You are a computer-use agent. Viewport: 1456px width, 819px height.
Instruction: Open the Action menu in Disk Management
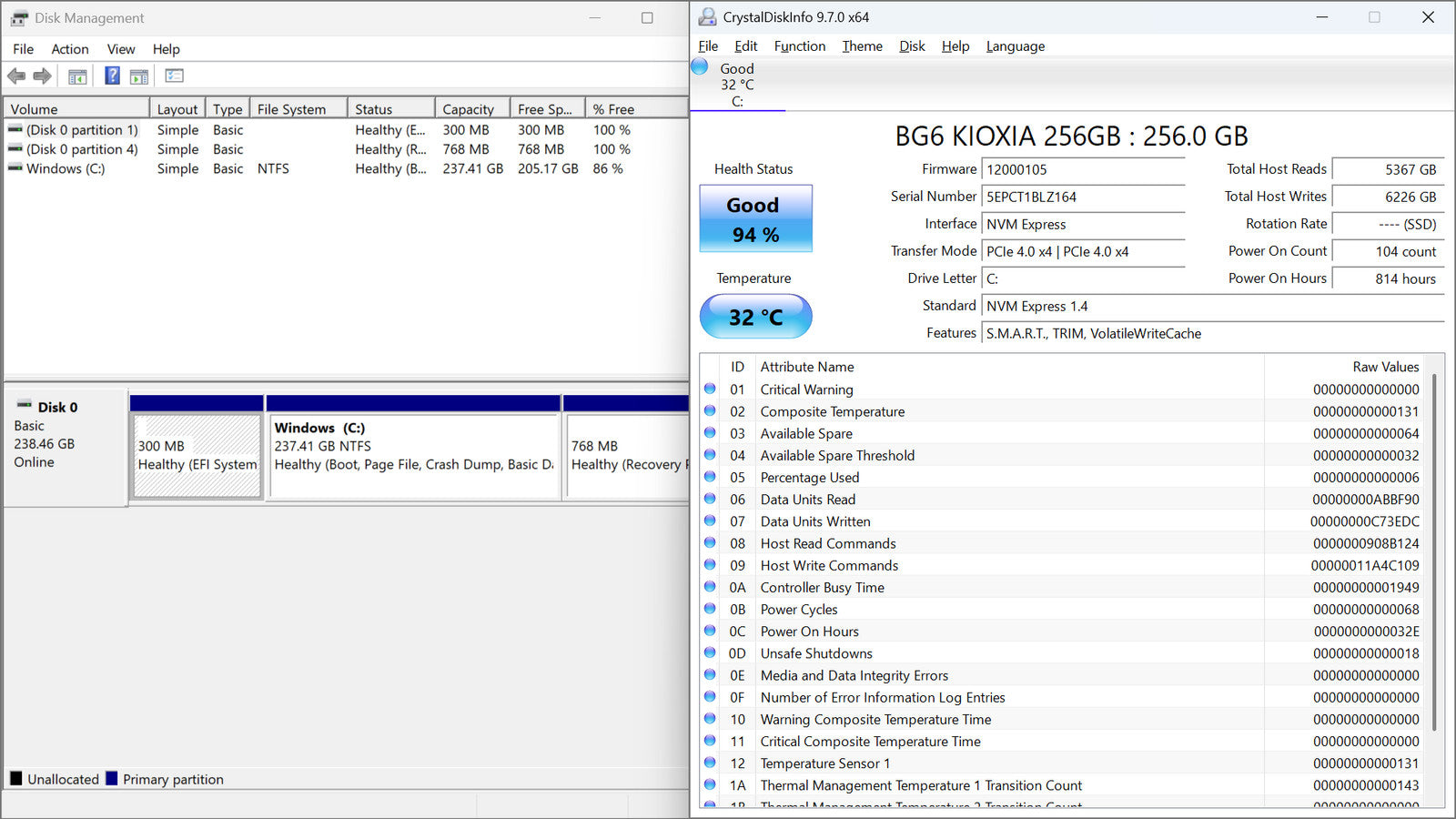tap(69, 49)
